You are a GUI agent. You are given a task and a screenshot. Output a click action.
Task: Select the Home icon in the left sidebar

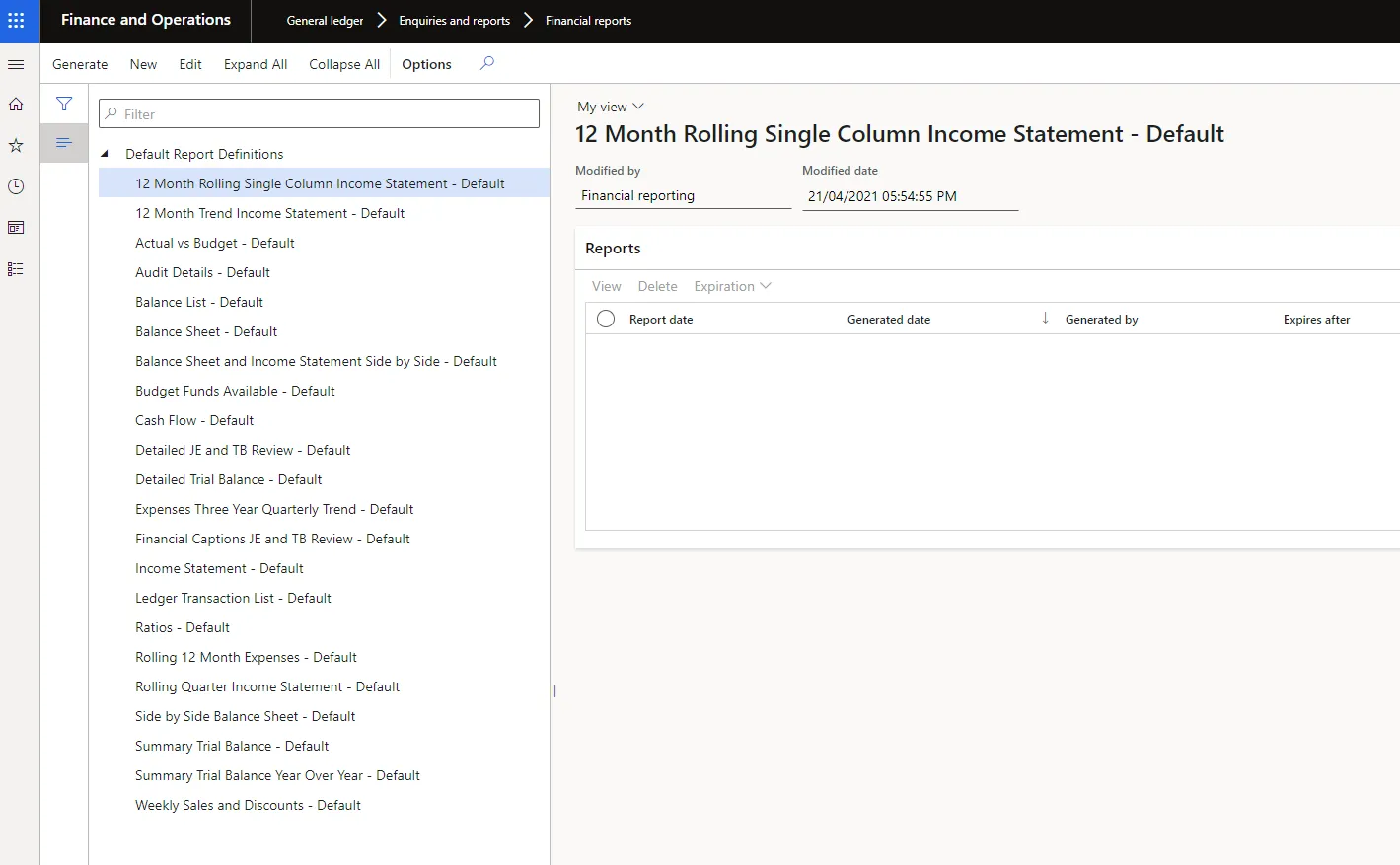point(15,103)
